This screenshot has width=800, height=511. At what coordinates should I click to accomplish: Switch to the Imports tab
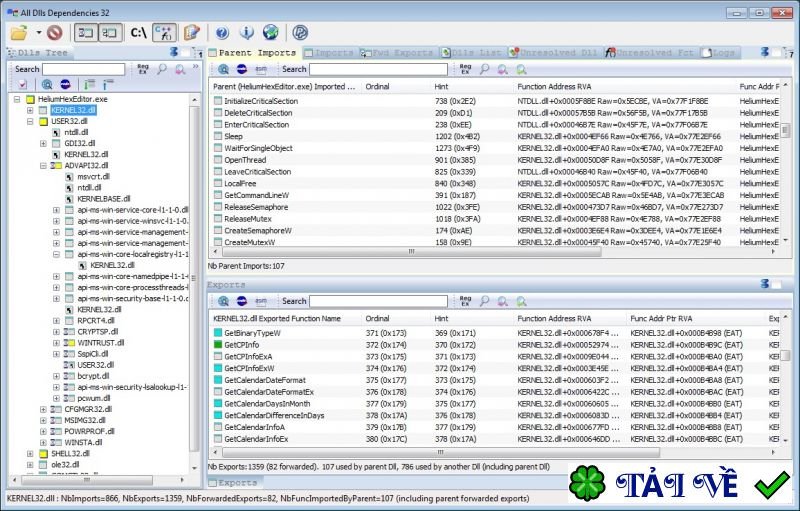click(329, 53)
